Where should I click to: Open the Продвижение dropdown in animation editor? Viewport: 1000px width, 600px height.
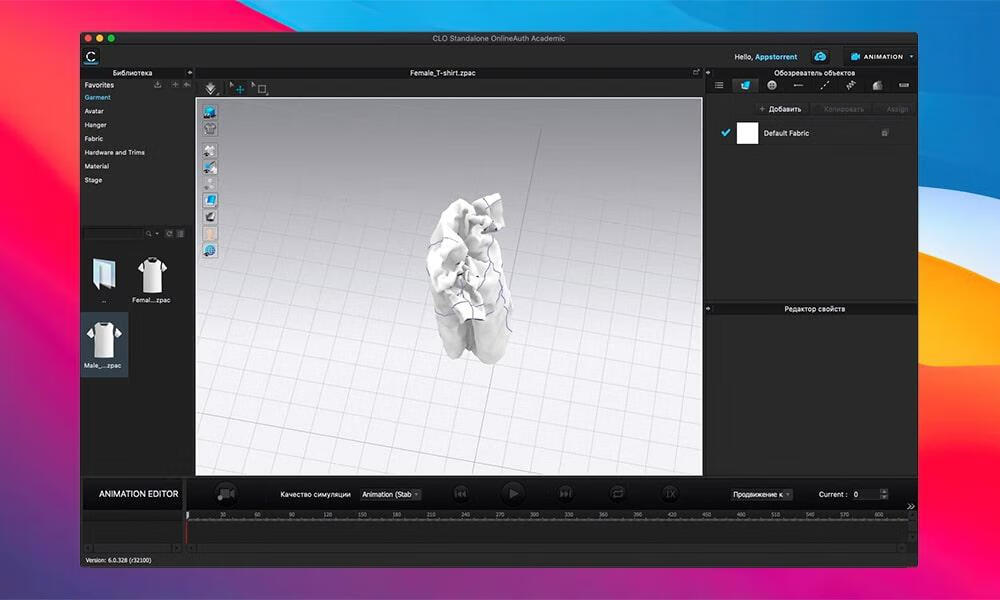[762, 494]
